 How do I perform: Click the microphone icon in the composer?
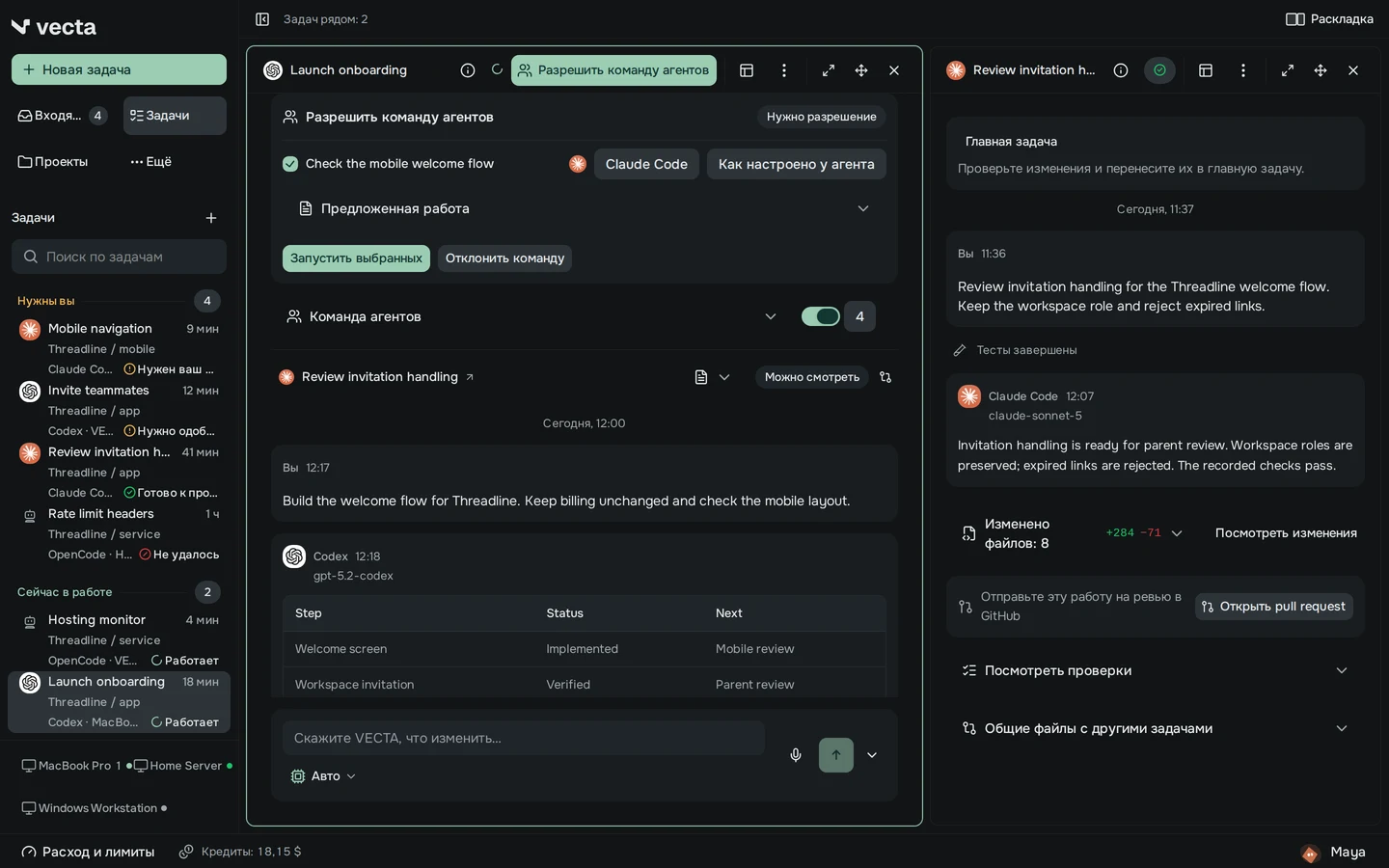click(796, 755)
